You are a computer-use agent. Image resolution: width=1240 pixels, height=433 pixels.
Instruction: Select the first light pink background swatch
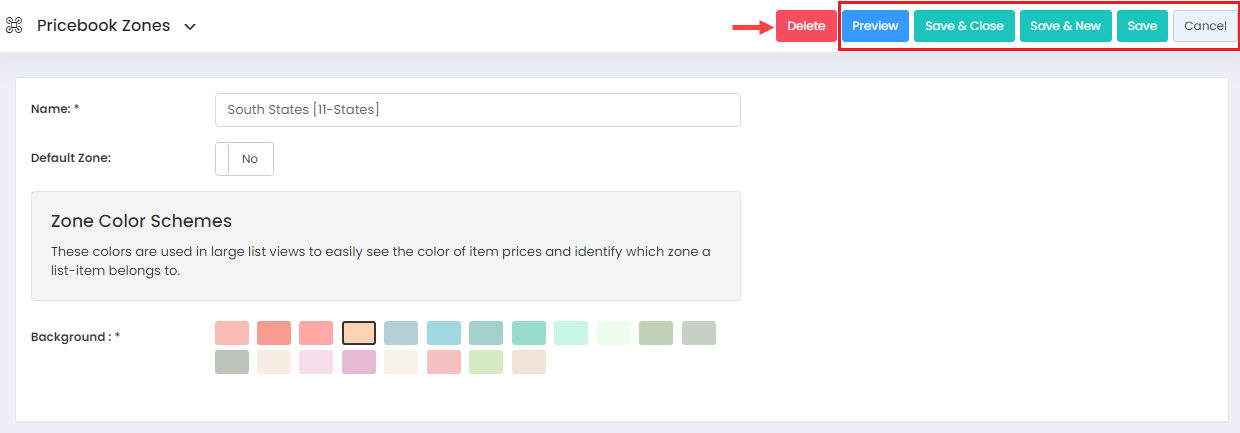coord(232,333)
